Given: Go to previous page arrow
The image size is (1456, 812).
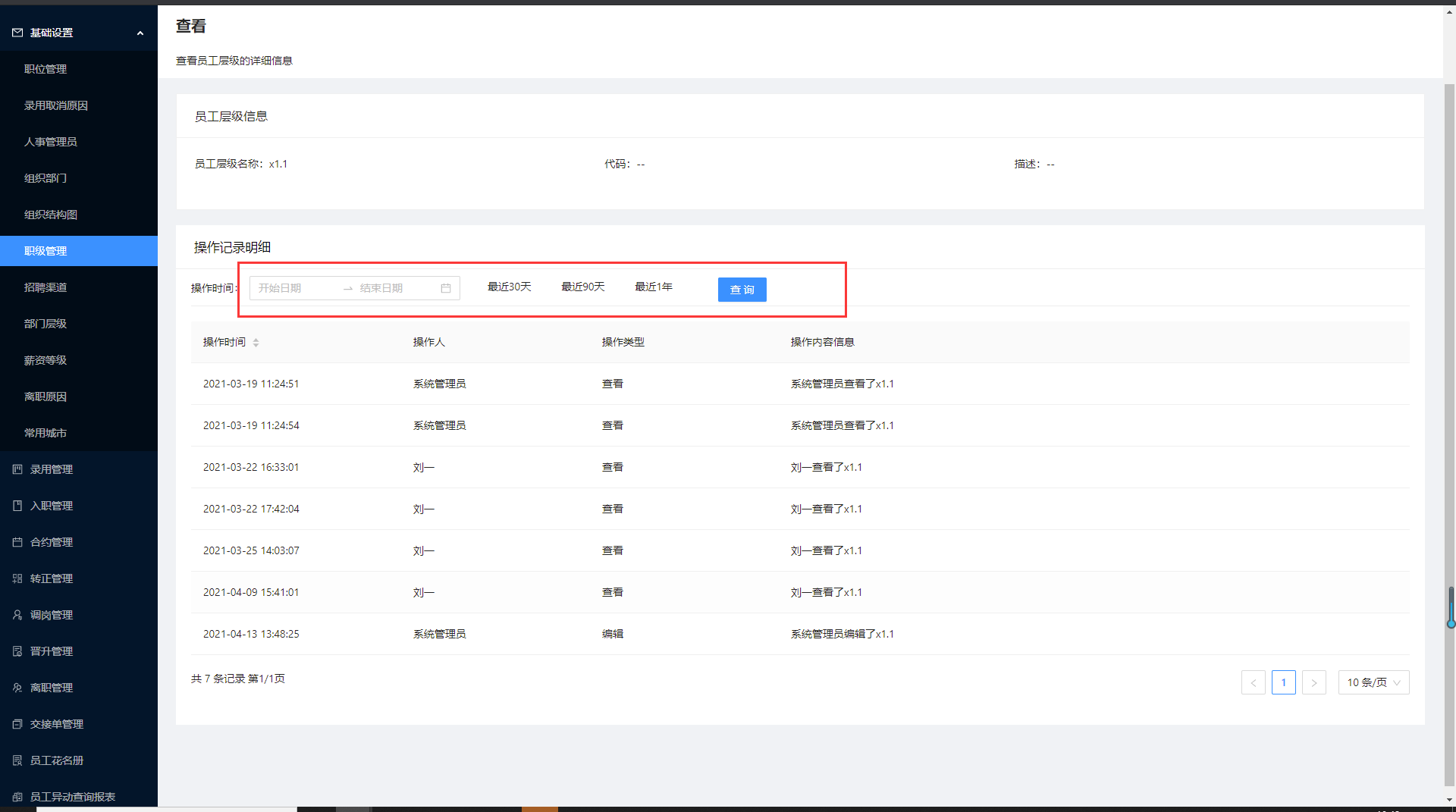Looking at the screenshot, I should point(1254,682).
